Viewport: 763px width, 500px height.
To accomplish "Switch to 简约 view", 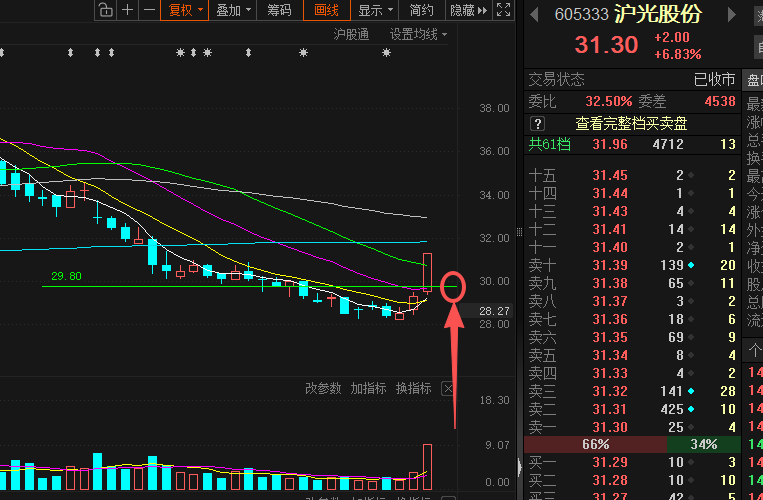I will tap(421, 10).
